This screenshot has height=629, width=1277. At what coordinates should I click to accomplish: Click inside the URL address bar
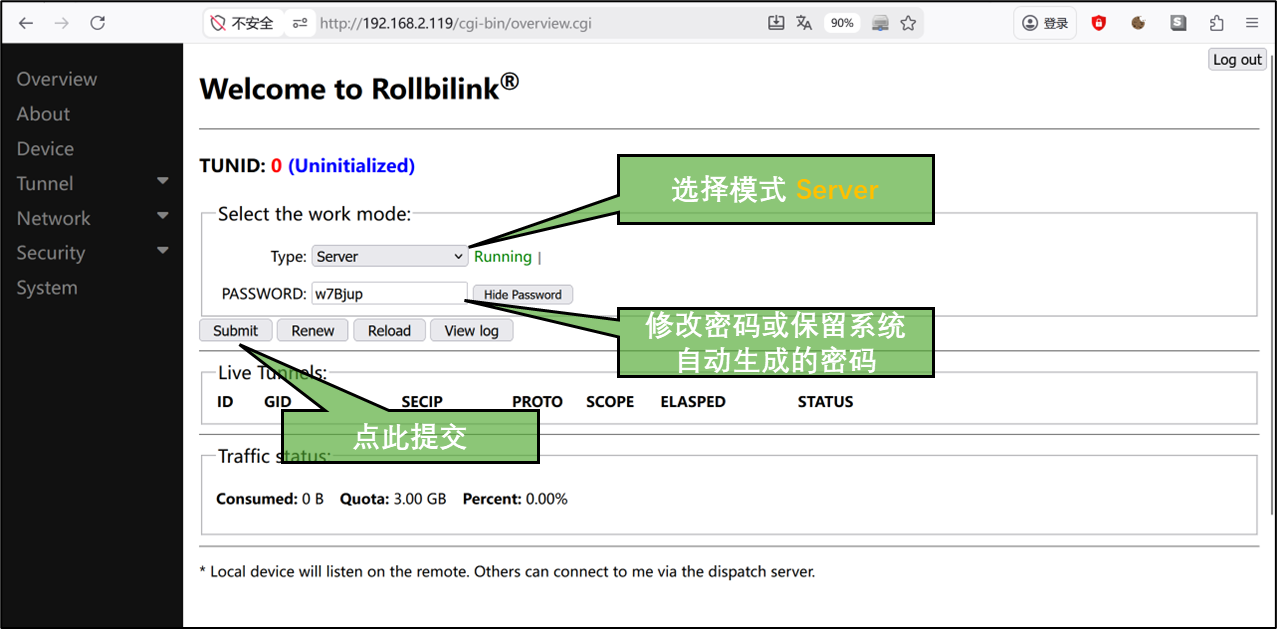coord(540,23)
